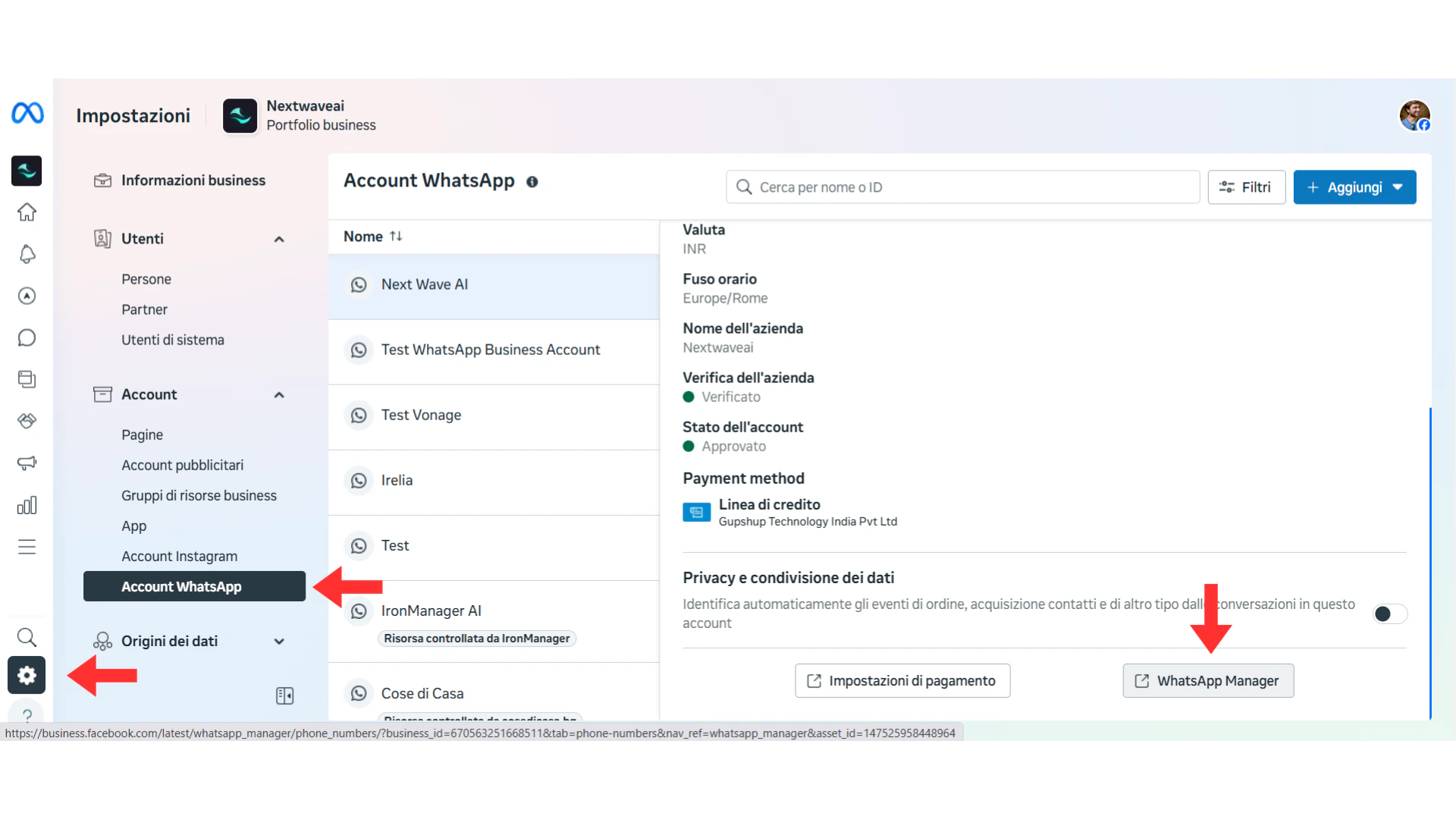Click the magnifier search icon in sidebar

(x=27, y=637)
